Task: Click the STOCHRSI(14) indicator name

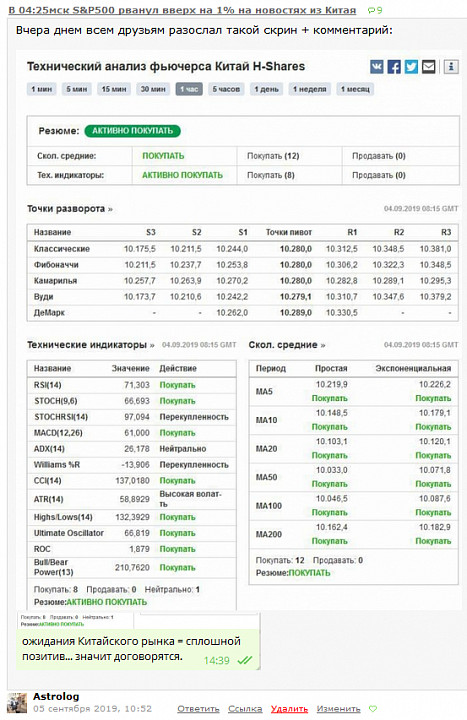Action: coord(61,417)
